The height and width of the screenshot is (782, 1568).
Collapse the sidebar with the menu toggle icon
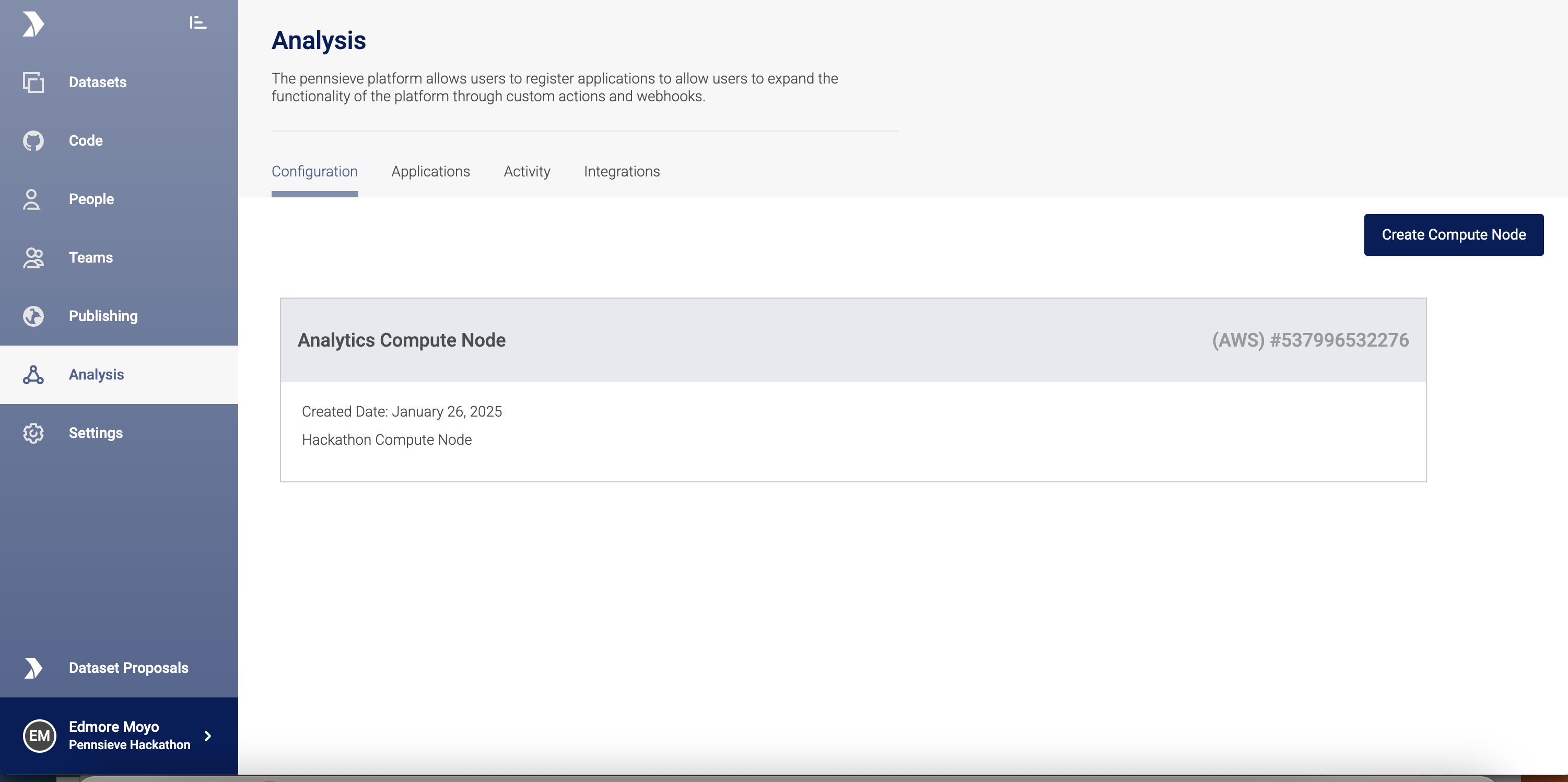[x=198, y=23]
